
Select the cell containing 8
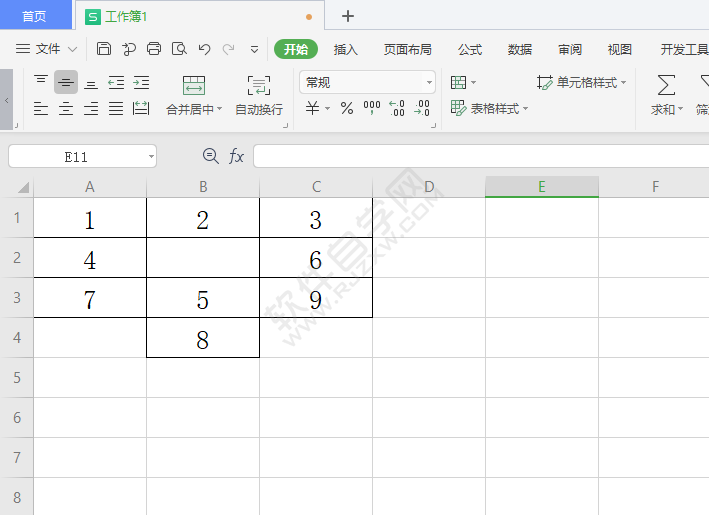coord(203,338)
